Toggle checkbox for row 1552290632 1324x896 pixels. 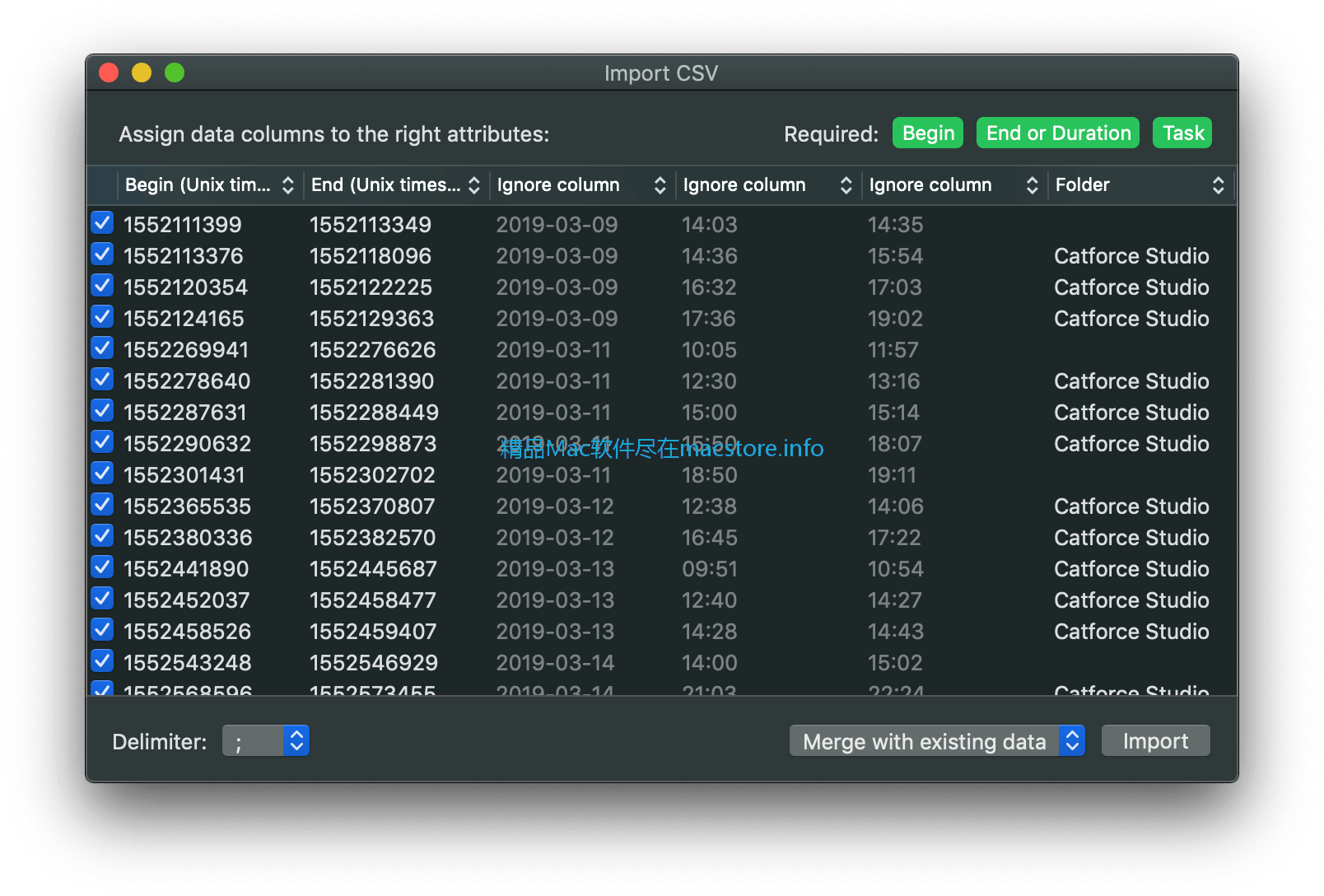tap(102, 442)
